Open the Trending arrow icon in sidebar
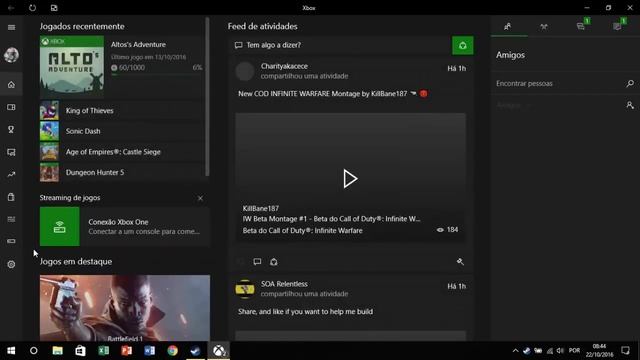 (x=11, y=174)
